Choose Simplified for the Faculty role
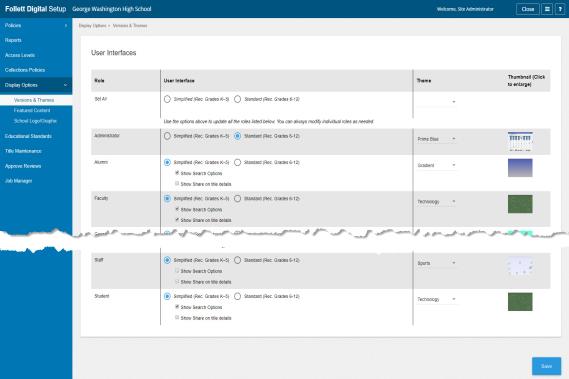This screenshot has height=379, width=569. point(167,199)
